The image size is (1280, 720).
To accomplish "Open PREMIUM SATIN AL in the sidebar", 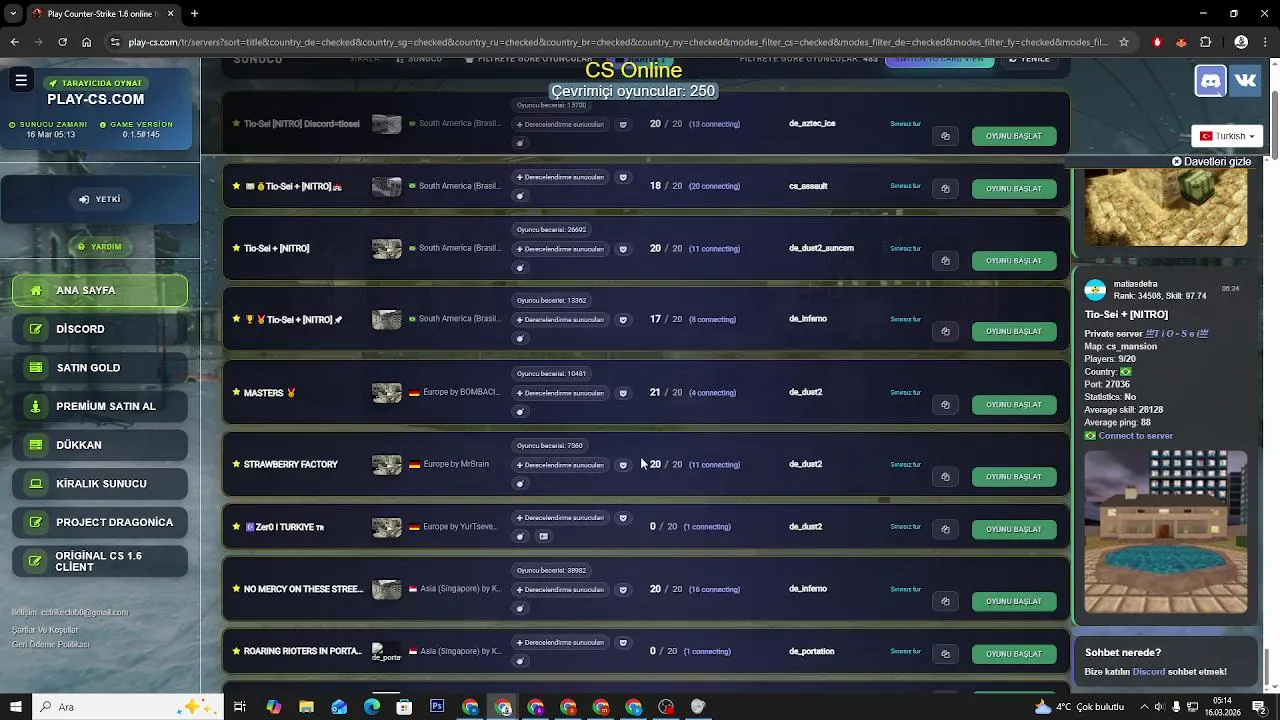I will pyautogui.click(x=100, y=406).
